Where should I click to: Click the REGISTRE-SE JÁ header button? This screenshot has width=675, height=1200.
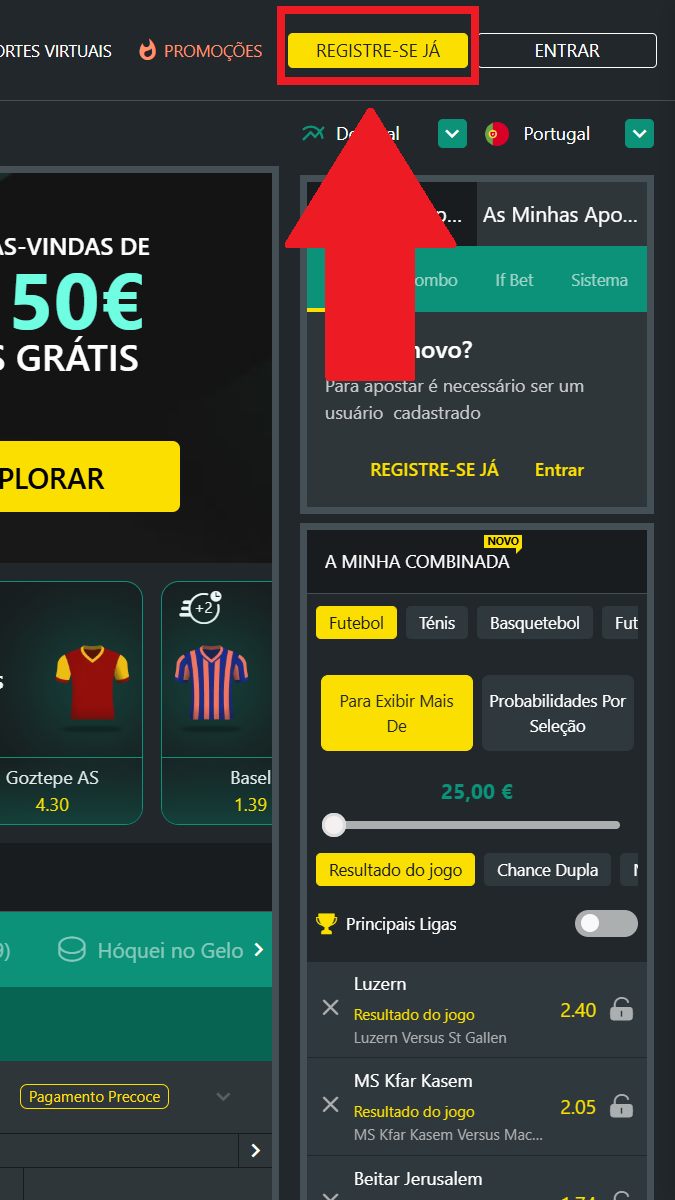[378, 51]
